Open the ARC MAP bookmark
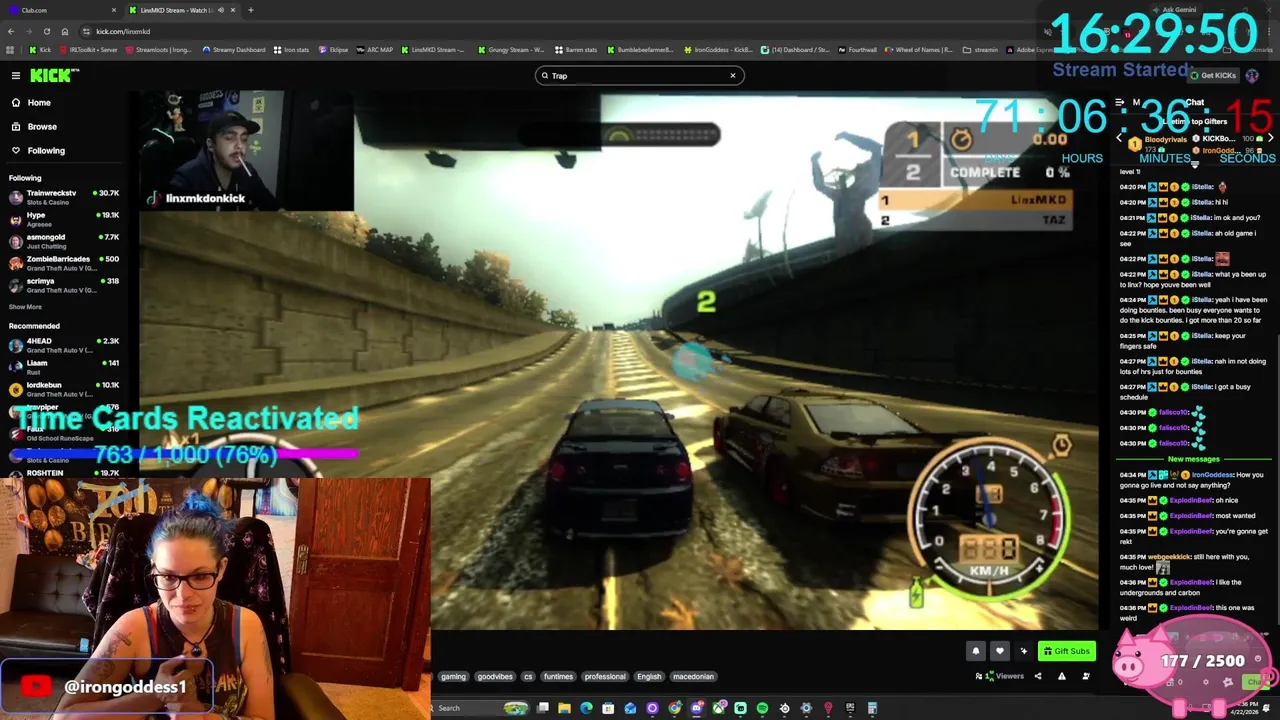The width and height of the screenshot is (1280, 720). click(x=375, y=49)
